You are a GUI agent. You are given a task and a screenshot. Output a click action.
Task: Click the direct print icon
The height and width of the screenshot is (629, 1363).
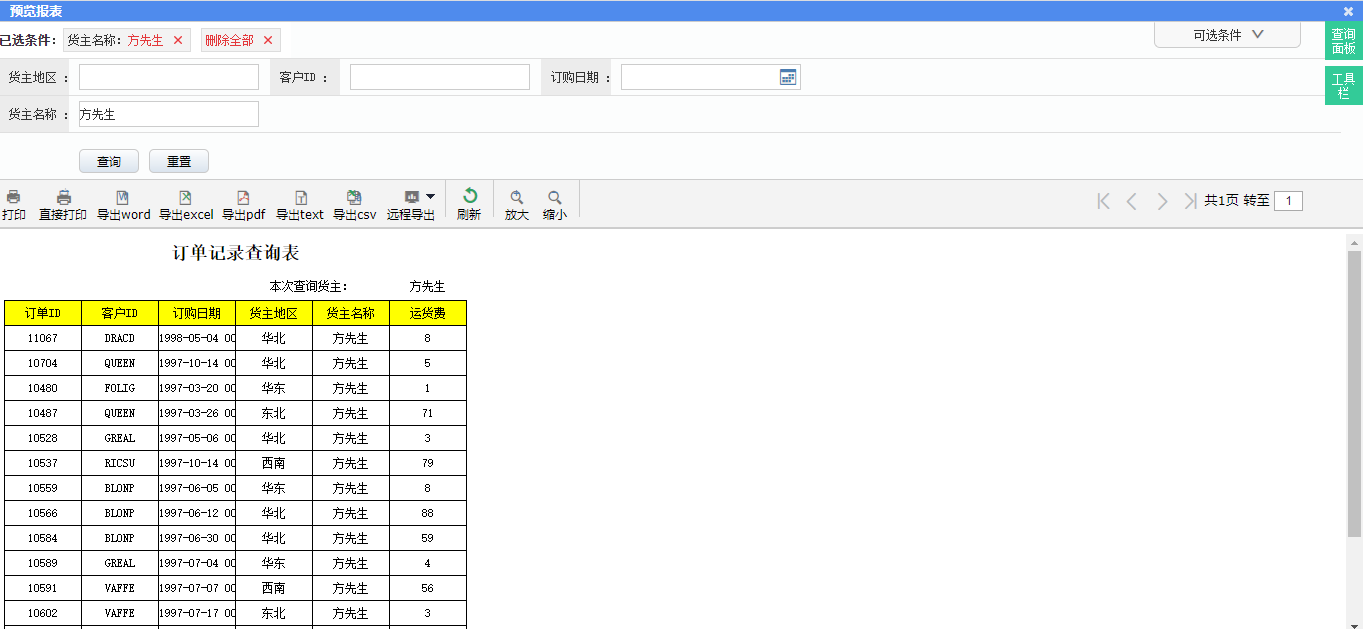click(x=63, y=198)
